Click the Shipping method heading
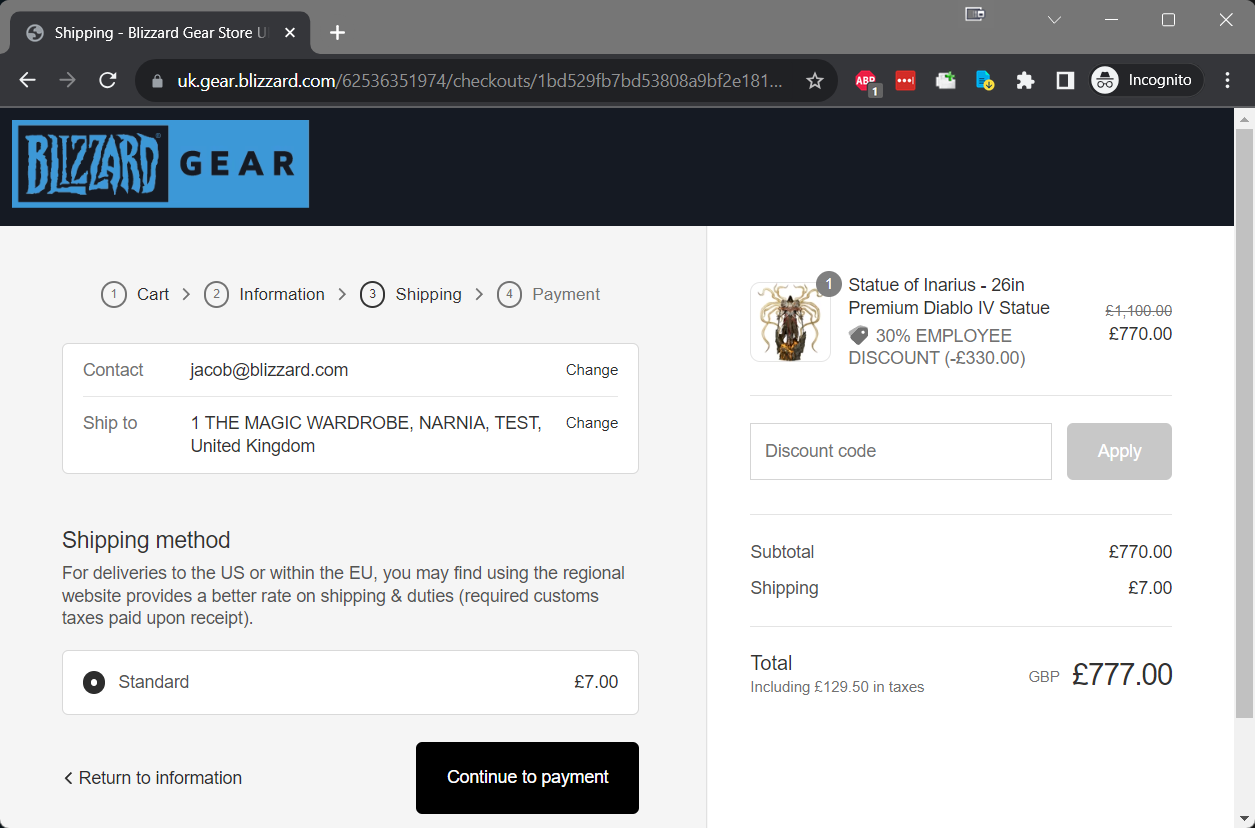This screenshot has width=1255, height=828. pyautogui.click(x=146, y=540)
